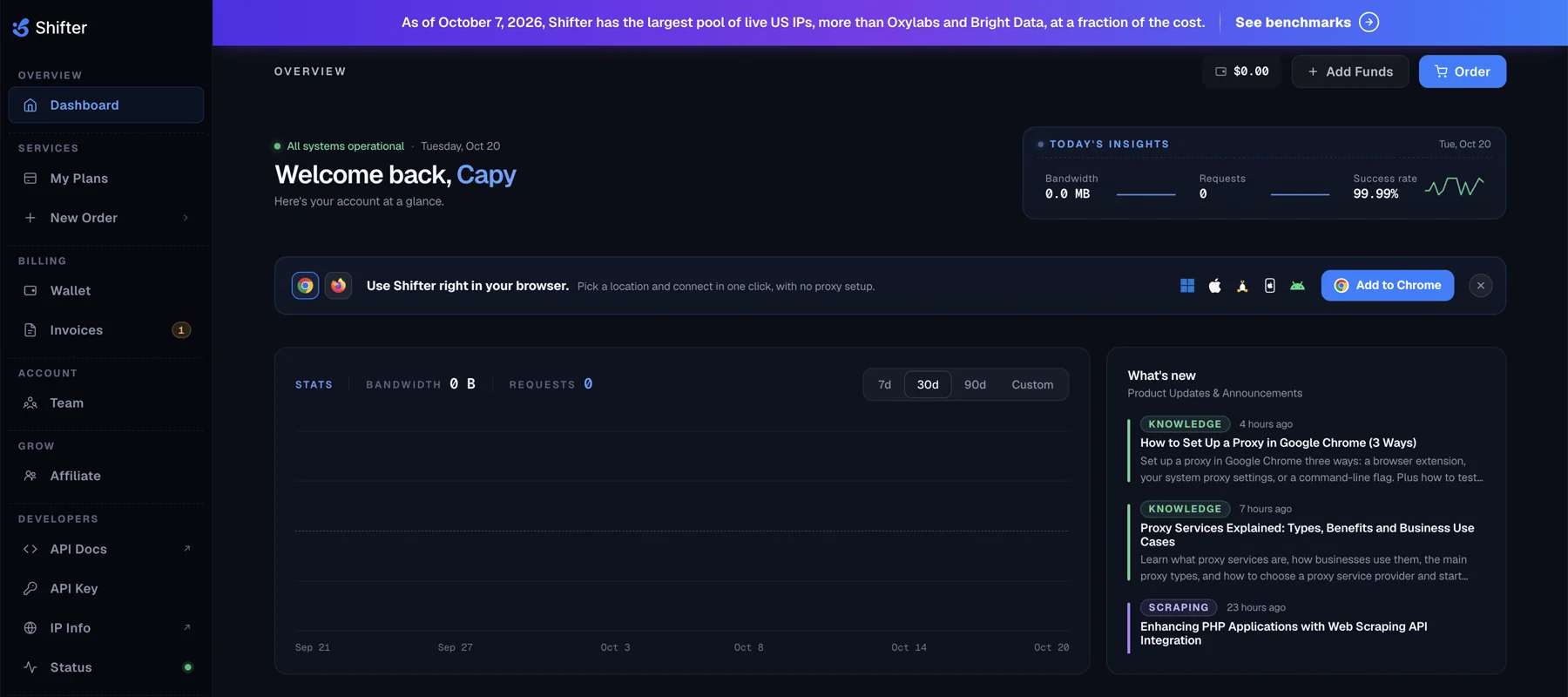Navigate to the Affiliate page
The height and width of the screenshot is (697, 1568).
pyautogui.click(x=106, y=476)
